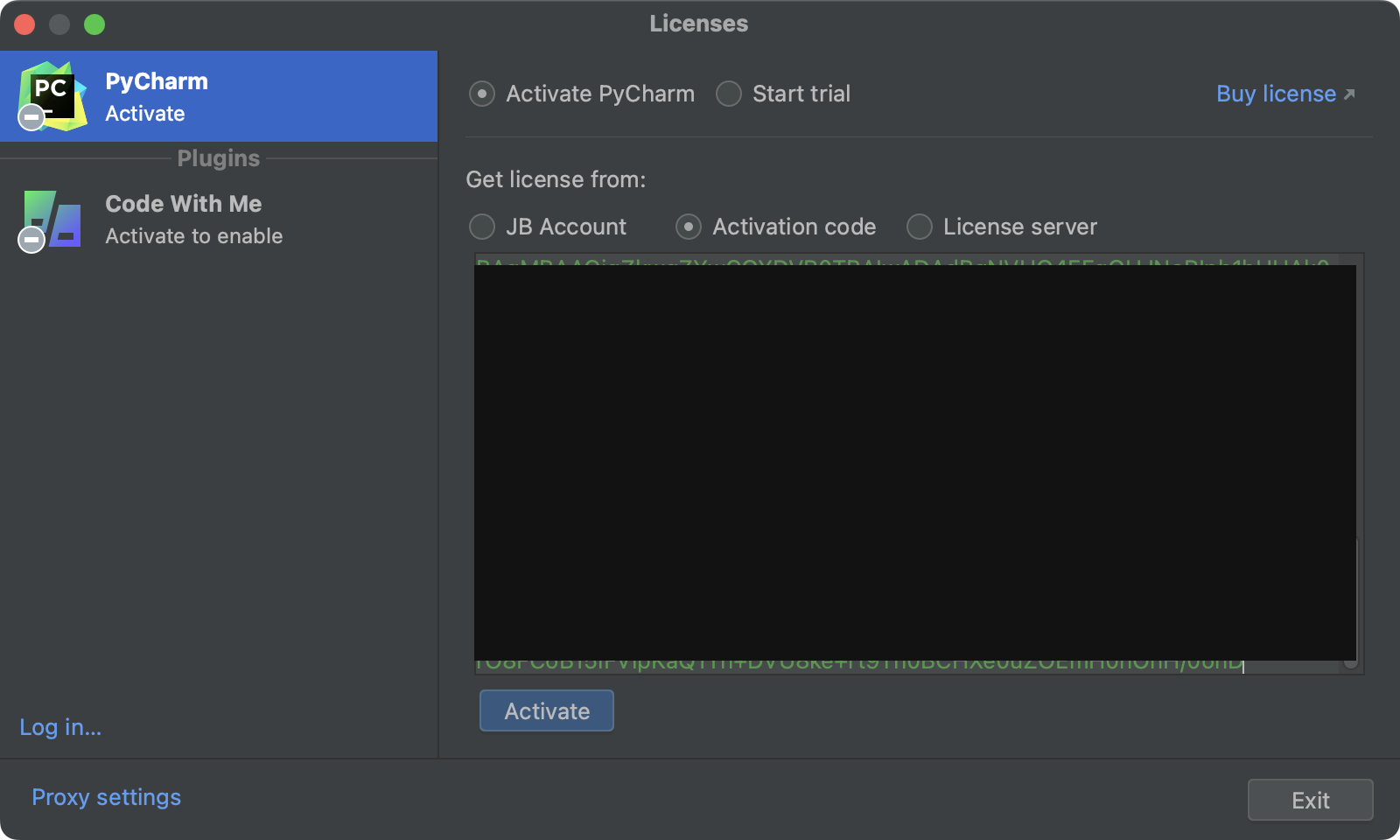
Task: Open the Buy license link
Action: (1276, 94)
